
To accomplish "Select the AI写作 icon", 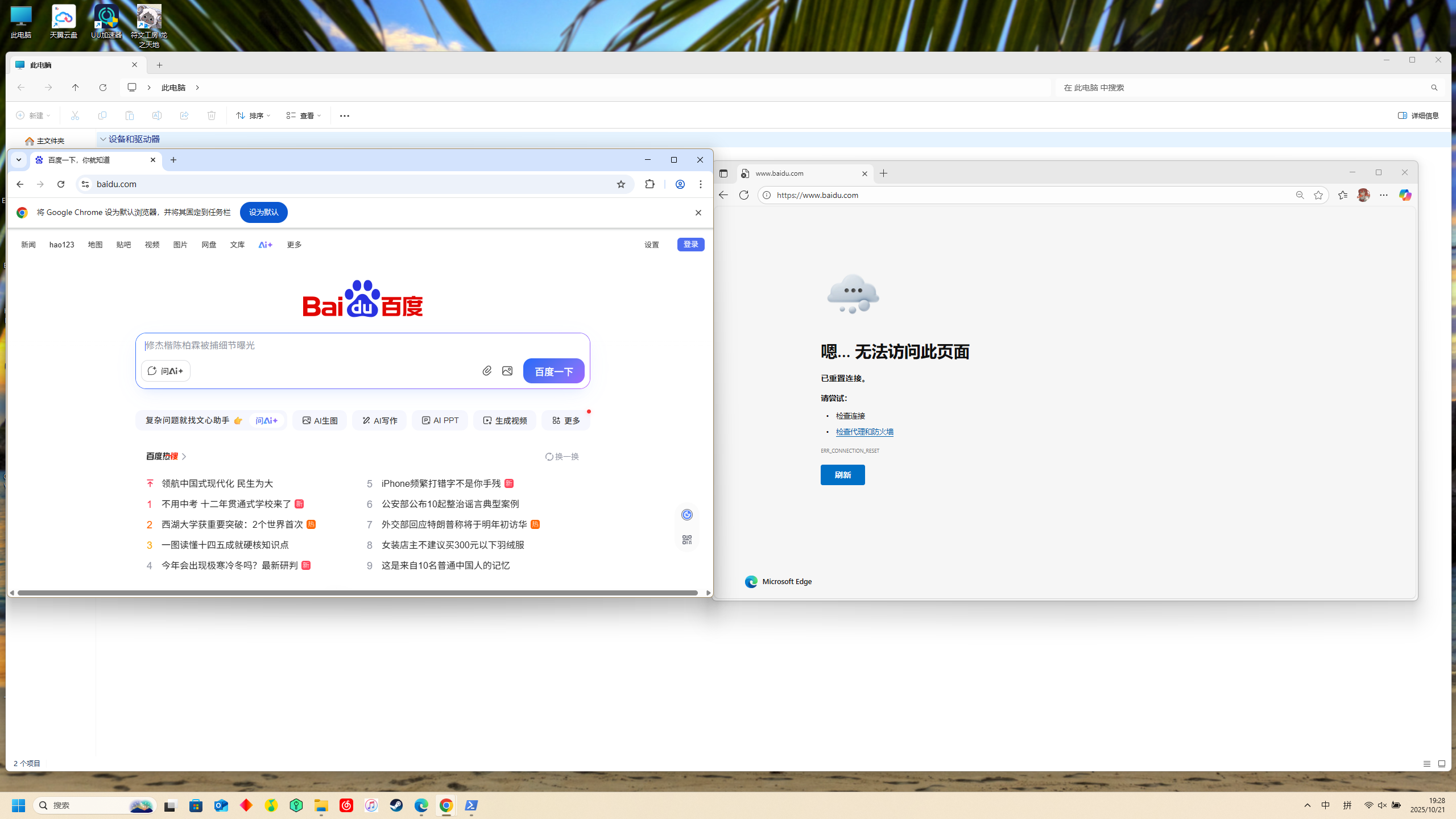I will [379, 420].
